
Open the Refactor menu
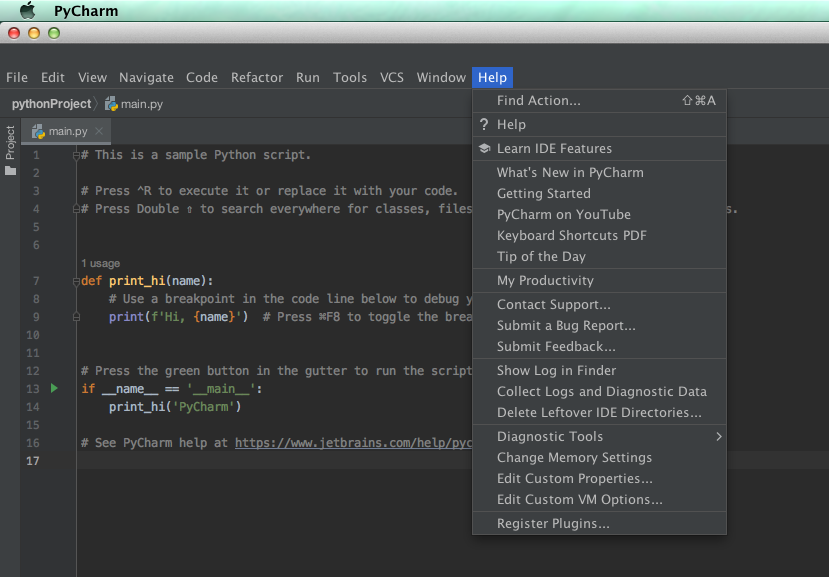tap(257, 77)
